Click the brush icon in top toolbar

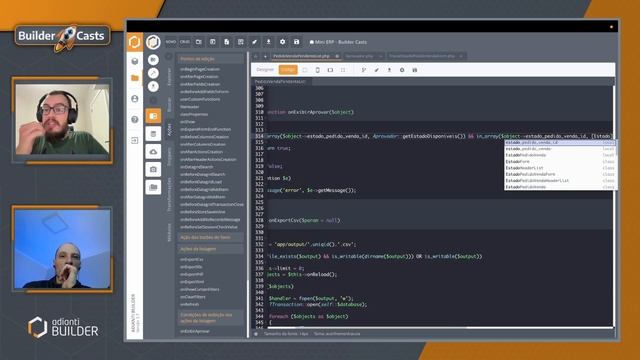click(254, 42)
